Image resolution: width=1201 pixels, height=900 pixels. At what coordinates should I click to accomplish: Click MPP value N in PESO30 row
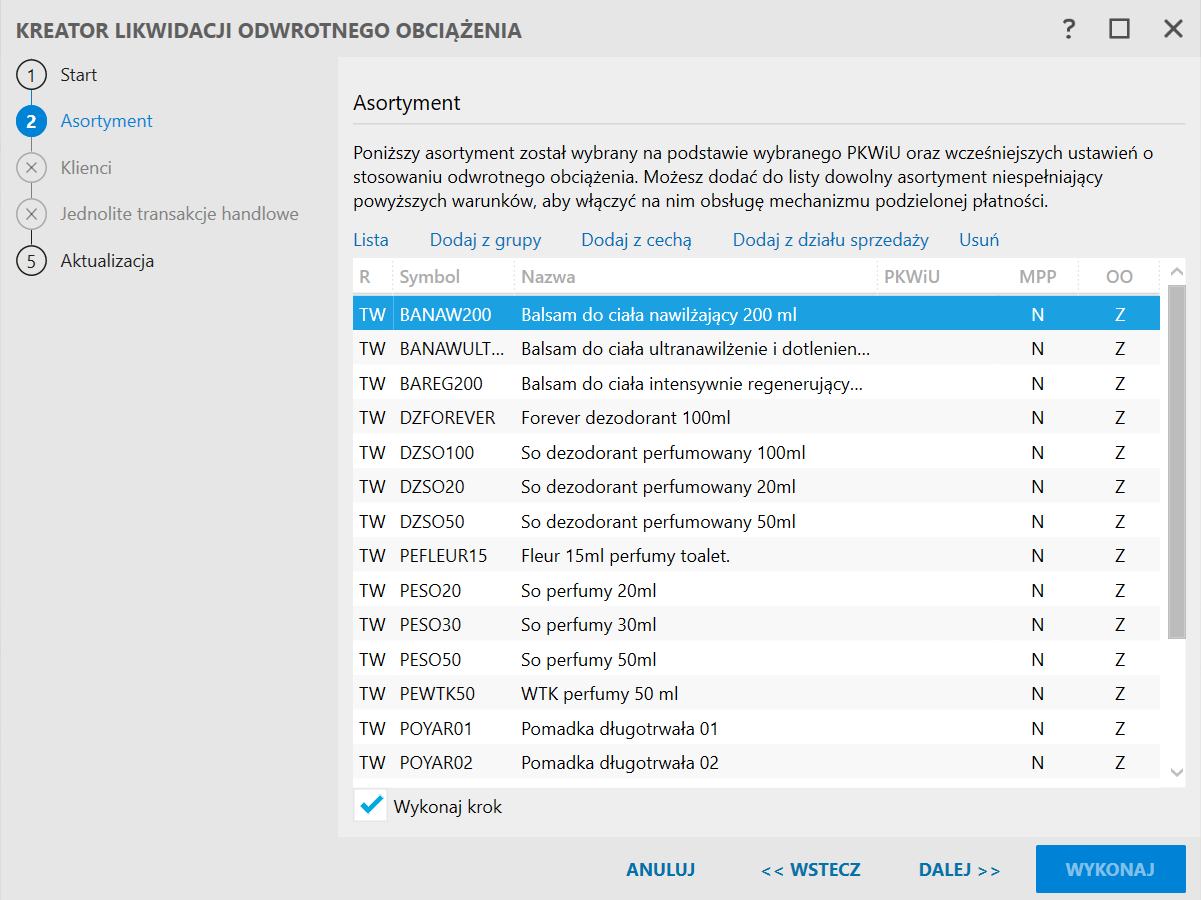(1038, 625)
